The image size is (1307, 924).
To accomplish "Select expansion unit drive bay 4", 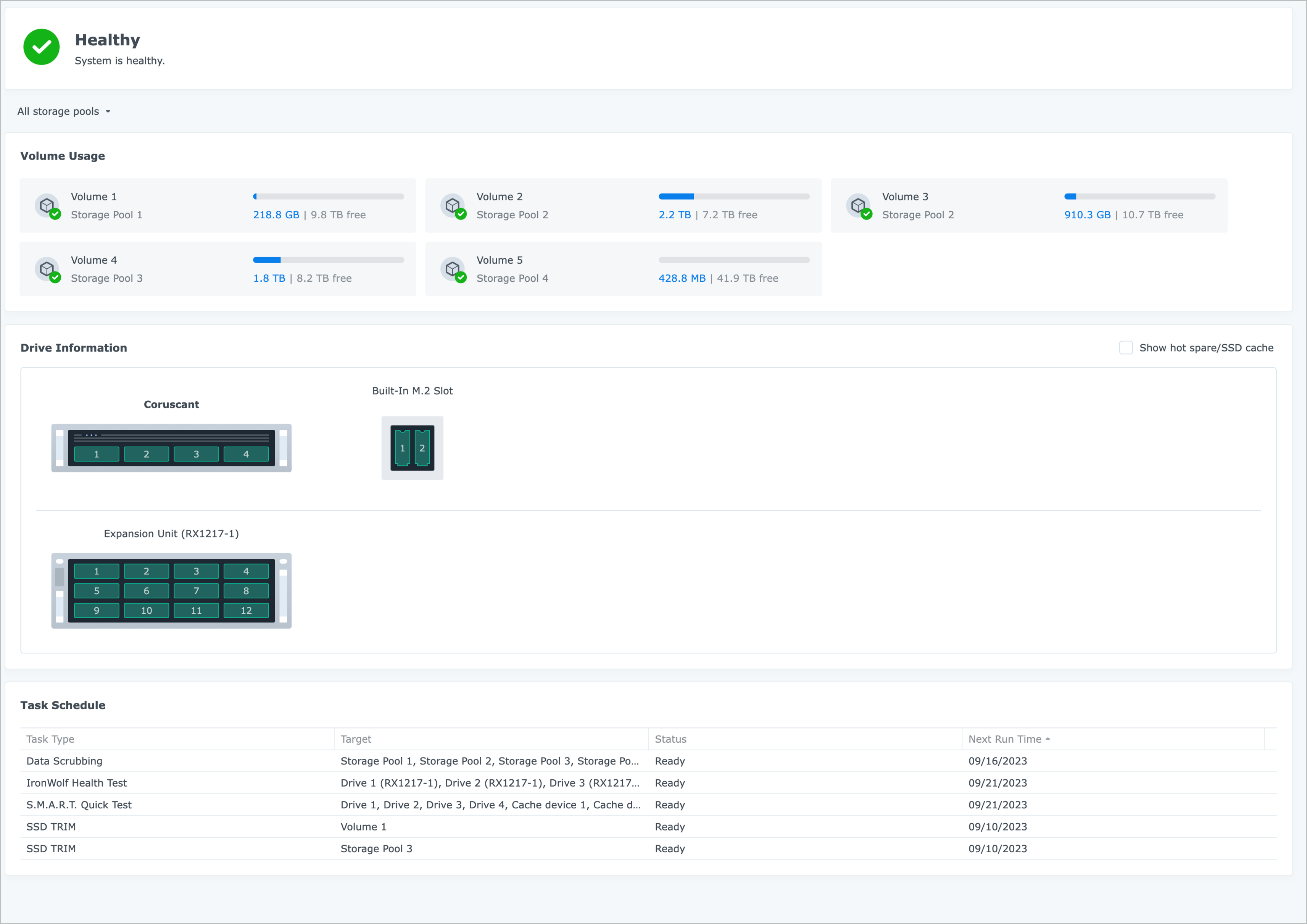I will 246,571.
